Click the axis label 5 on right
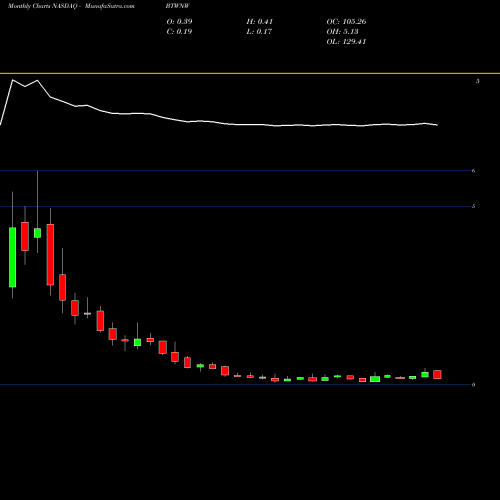This screenshot has height=500, width=500. (x=473, y=206)
